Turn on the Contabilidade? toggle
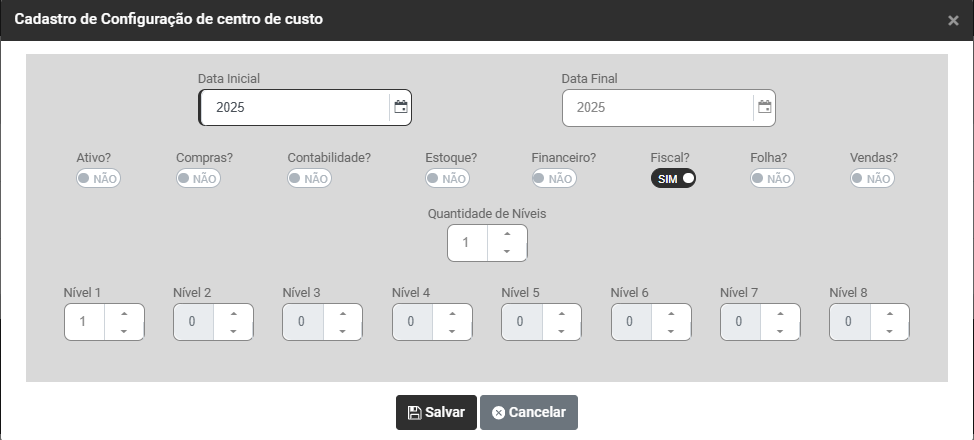974x440 pixels. (309, 178)
